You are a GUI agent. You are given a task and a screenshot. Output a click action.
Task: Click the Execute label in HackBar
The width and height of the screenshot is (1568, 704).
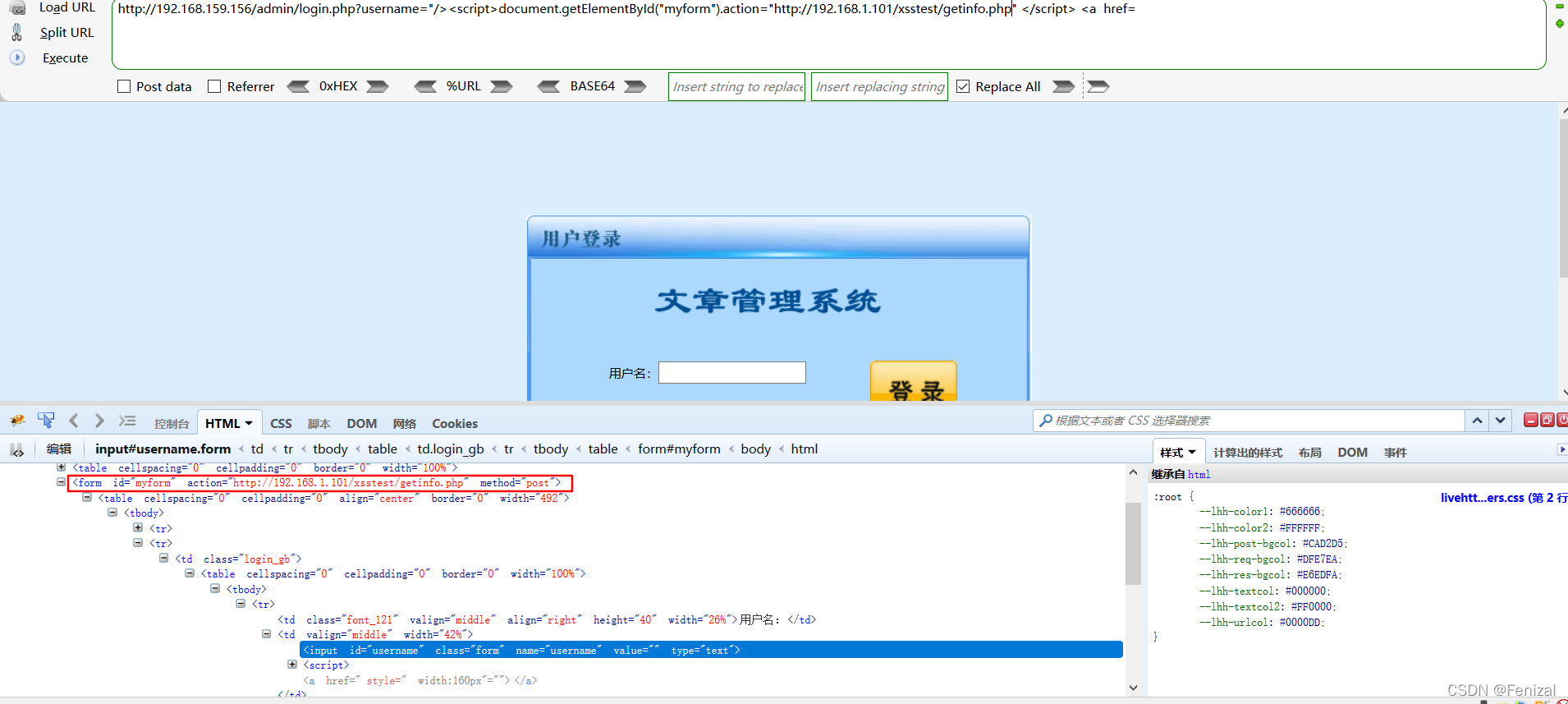pyautogui.click(x=66, y=58)
